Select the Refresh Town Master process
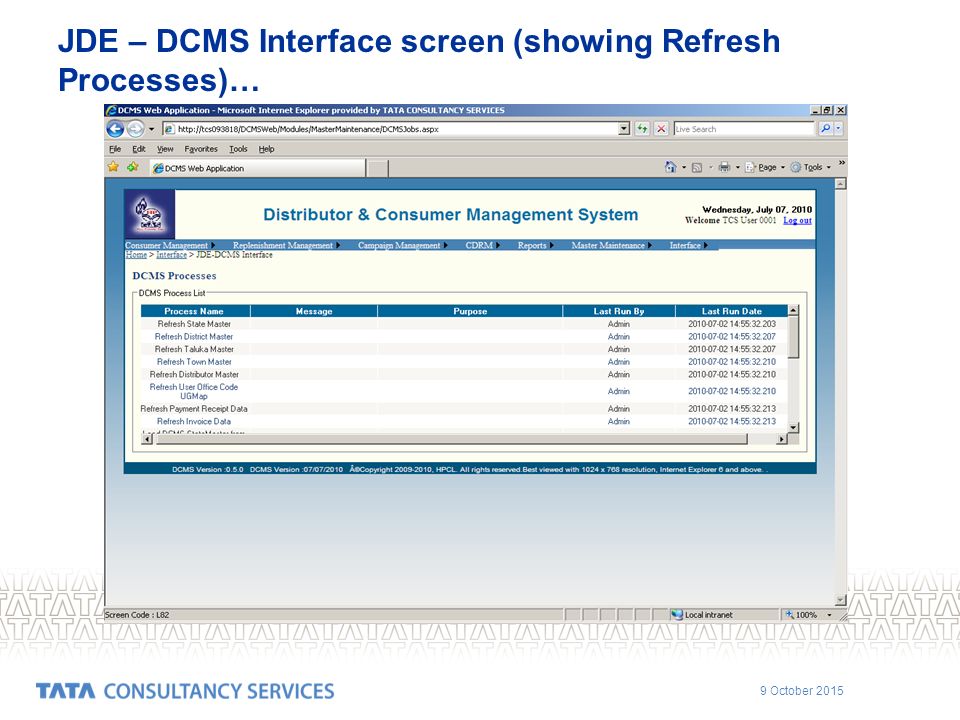The image size is (960, 720). [x=194, y=362]
